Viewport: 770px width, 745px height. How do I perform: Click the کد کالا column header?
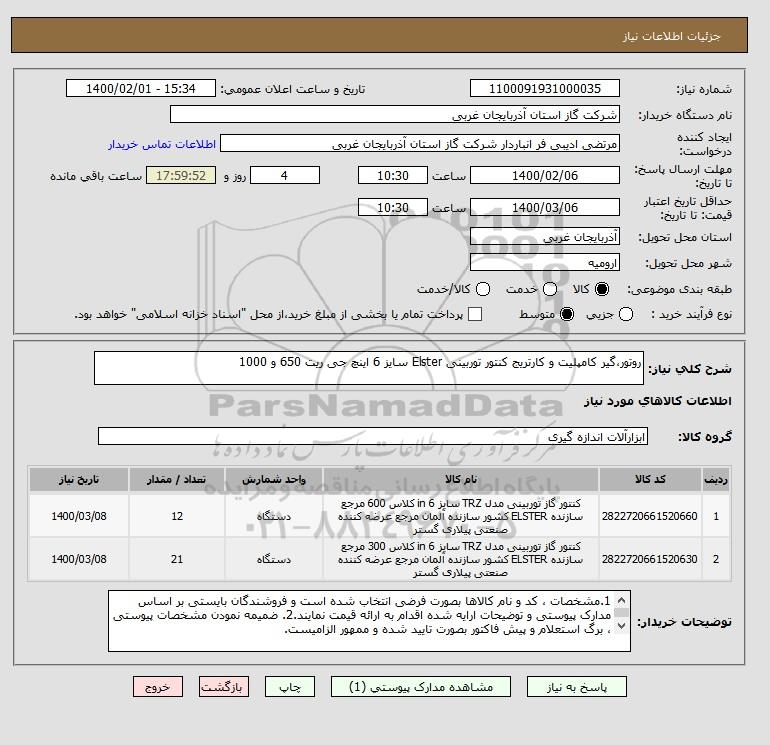650,479
